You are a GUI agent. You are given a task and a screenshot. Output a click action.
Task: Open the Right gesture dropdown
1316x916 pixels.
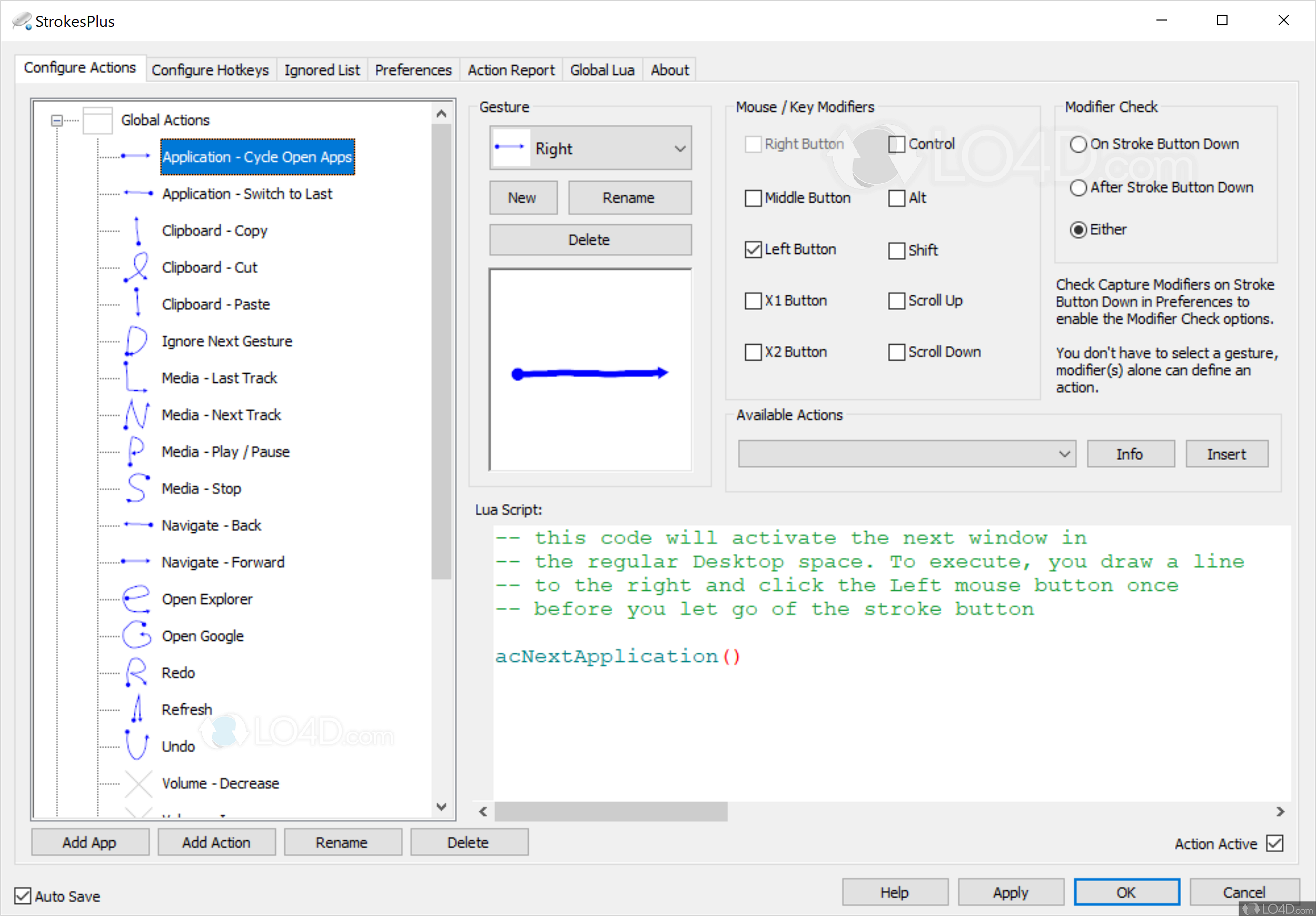680,149
